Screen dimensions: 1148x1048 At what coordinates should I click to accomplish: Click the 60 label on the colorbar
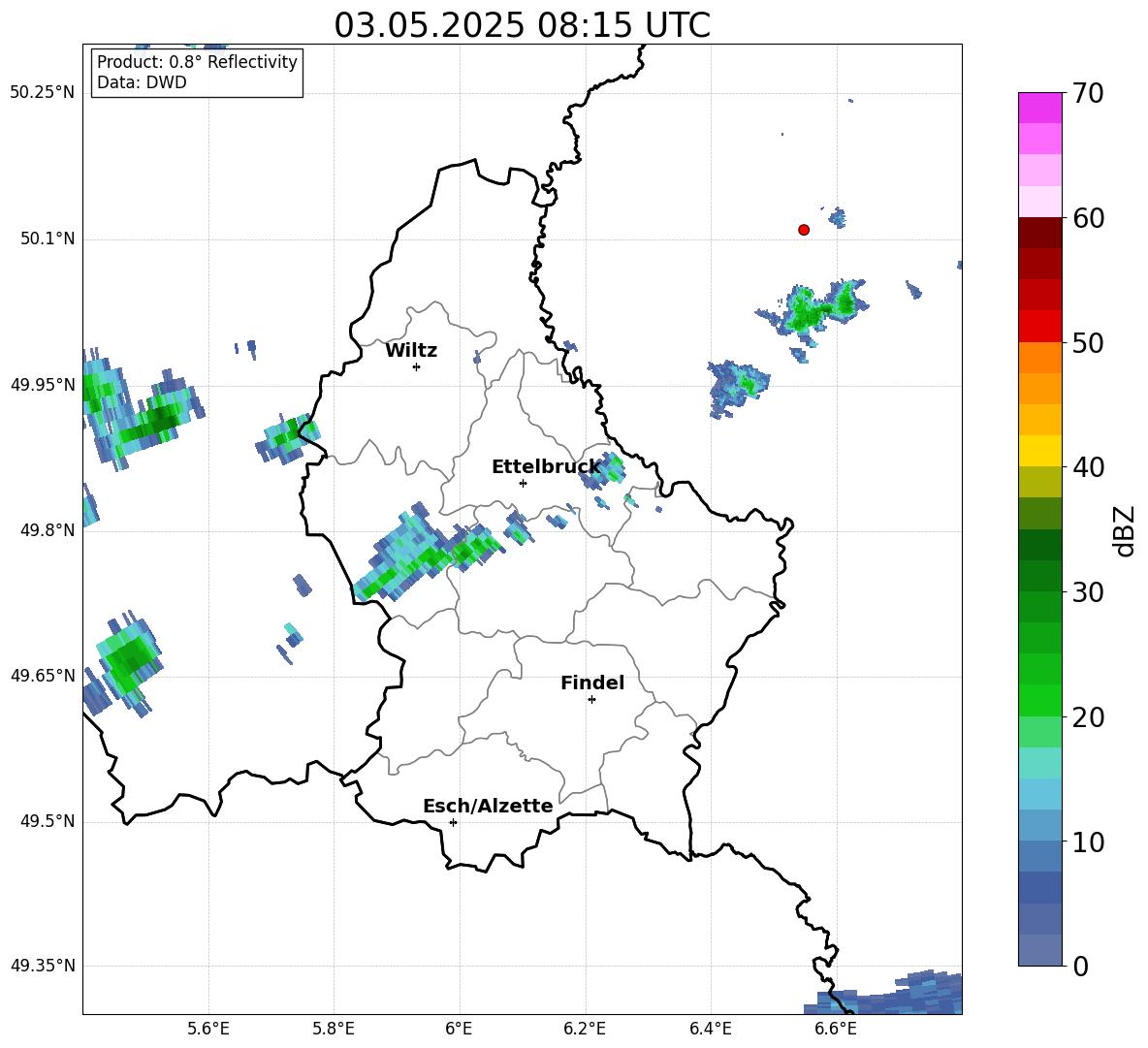pyautogui.click(x=1088, y=218)
